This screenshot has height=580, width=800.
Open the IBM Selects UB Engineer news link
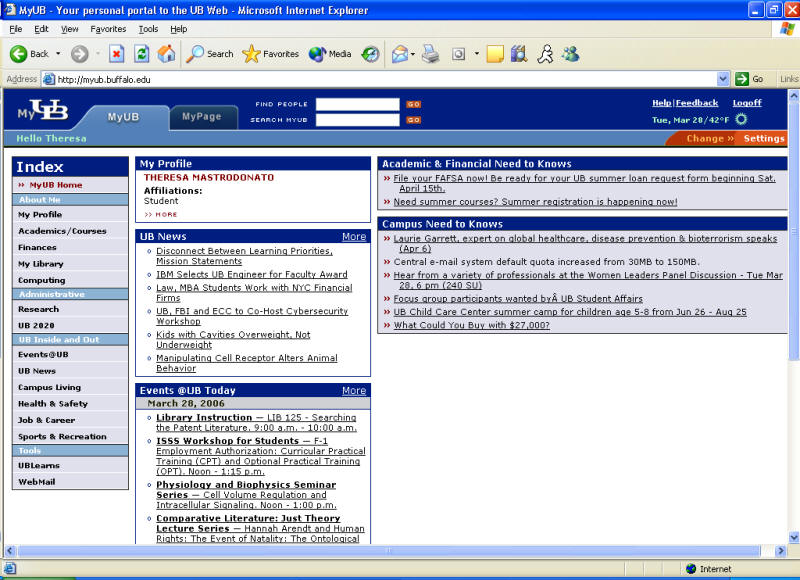[252, 274]
